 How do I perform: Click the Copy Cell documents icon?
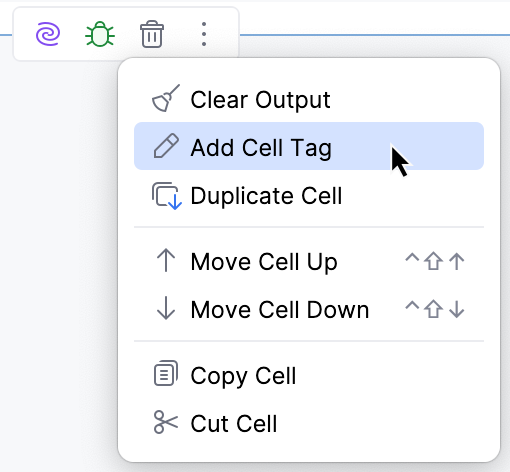pyautogui.click(x=166, y=373)
